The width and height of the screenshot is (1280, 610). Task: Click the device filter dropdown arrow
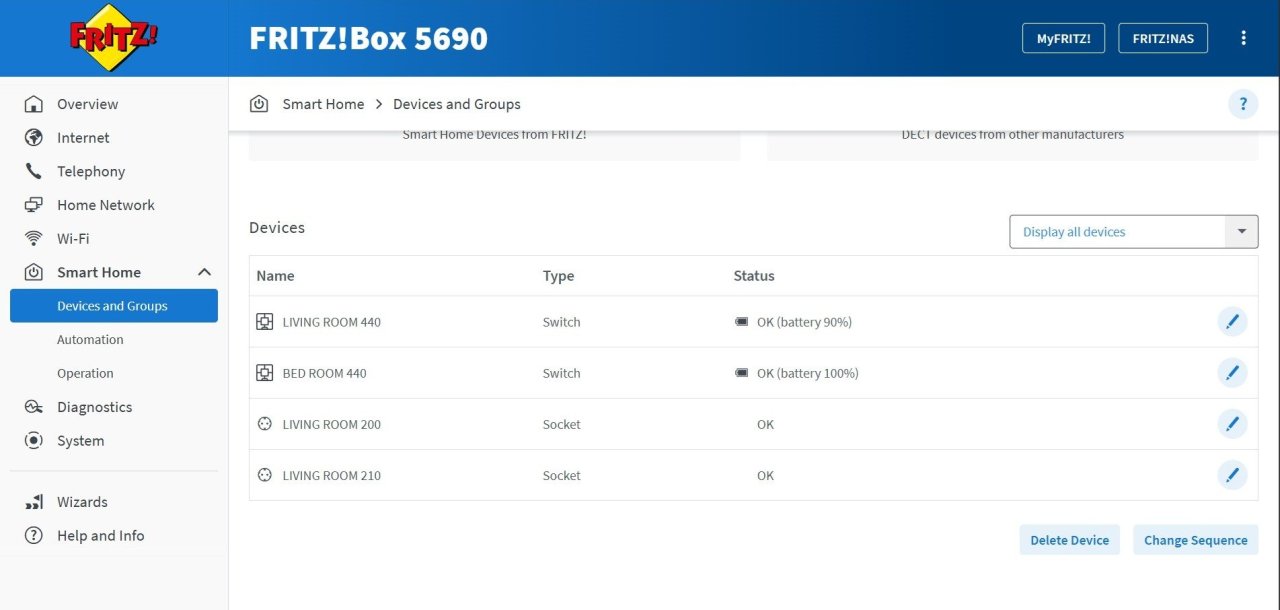1241,232
